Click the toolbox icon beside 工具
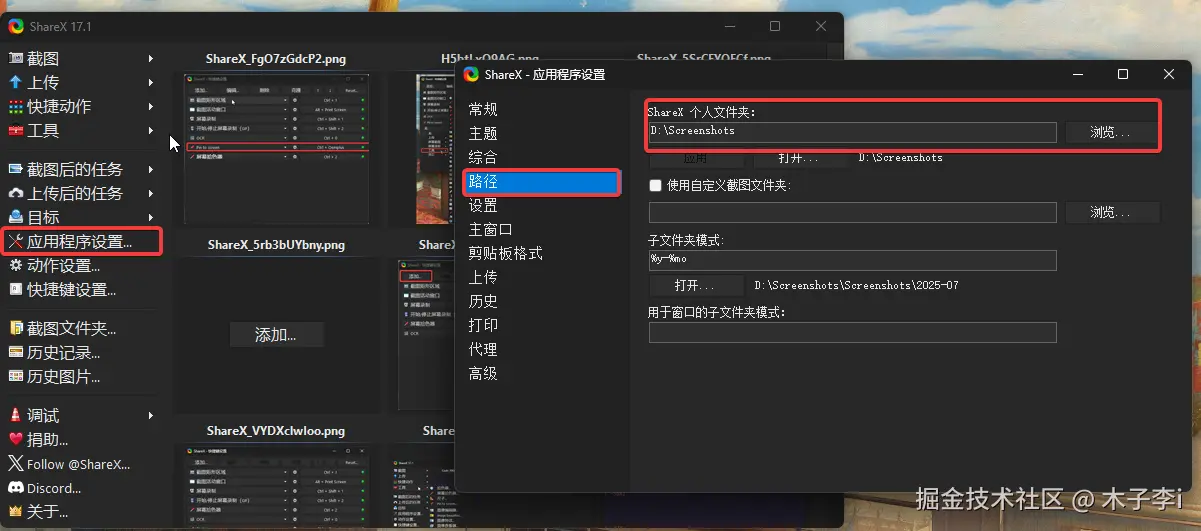1201x531 pixels. (x=15, y=131)
